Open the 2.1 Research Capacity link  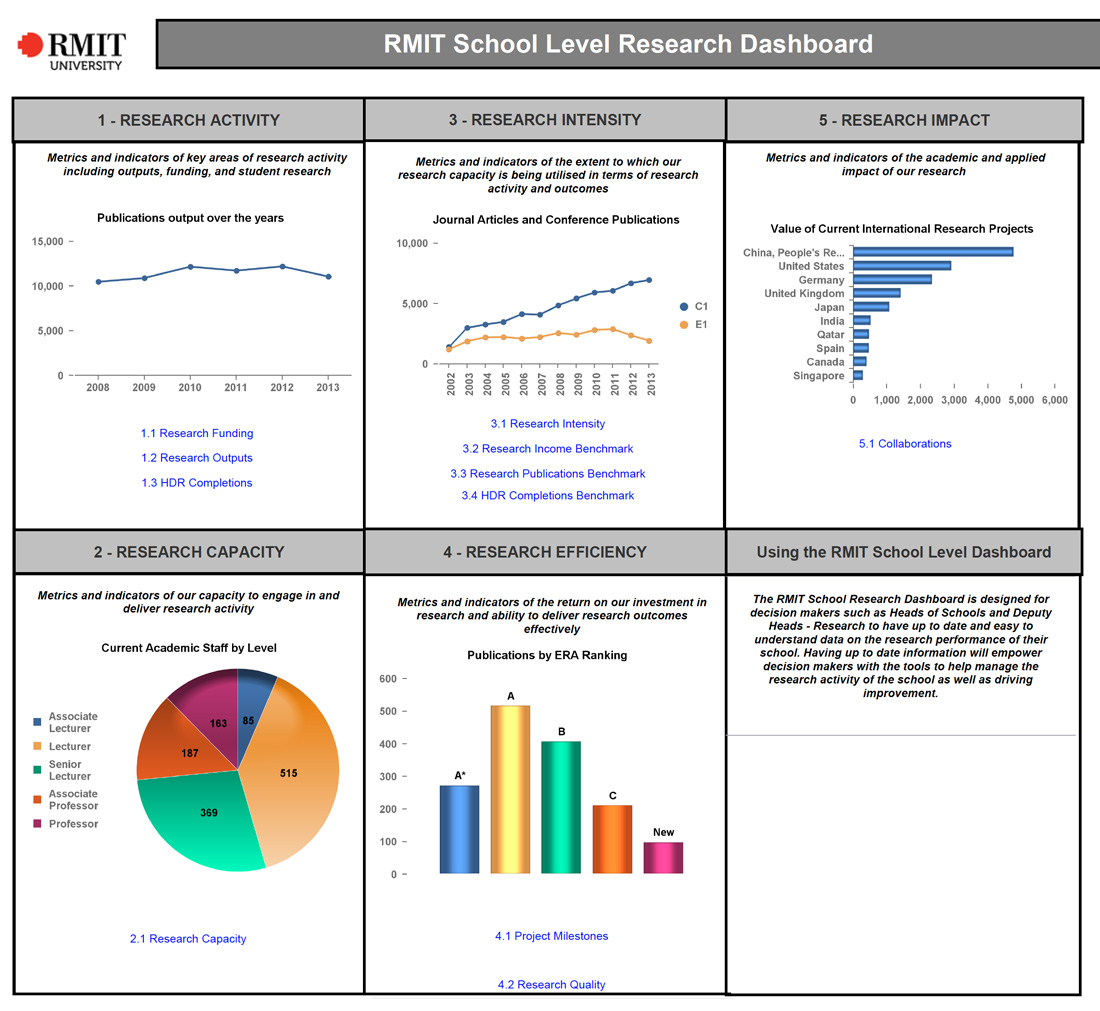(188, 939)
